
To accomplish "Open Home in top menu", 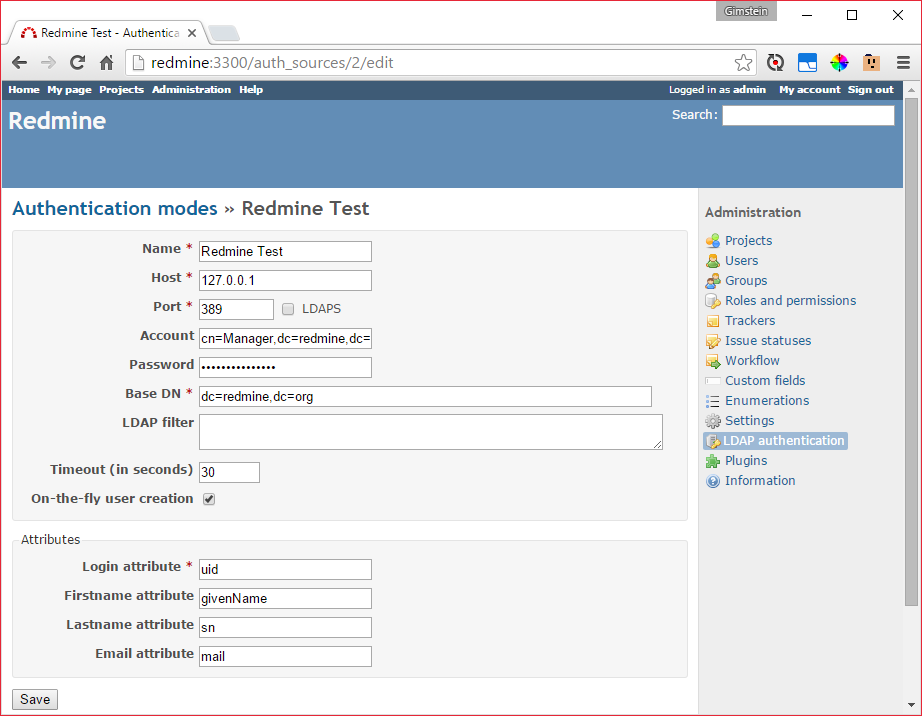I will coord(24,89).
